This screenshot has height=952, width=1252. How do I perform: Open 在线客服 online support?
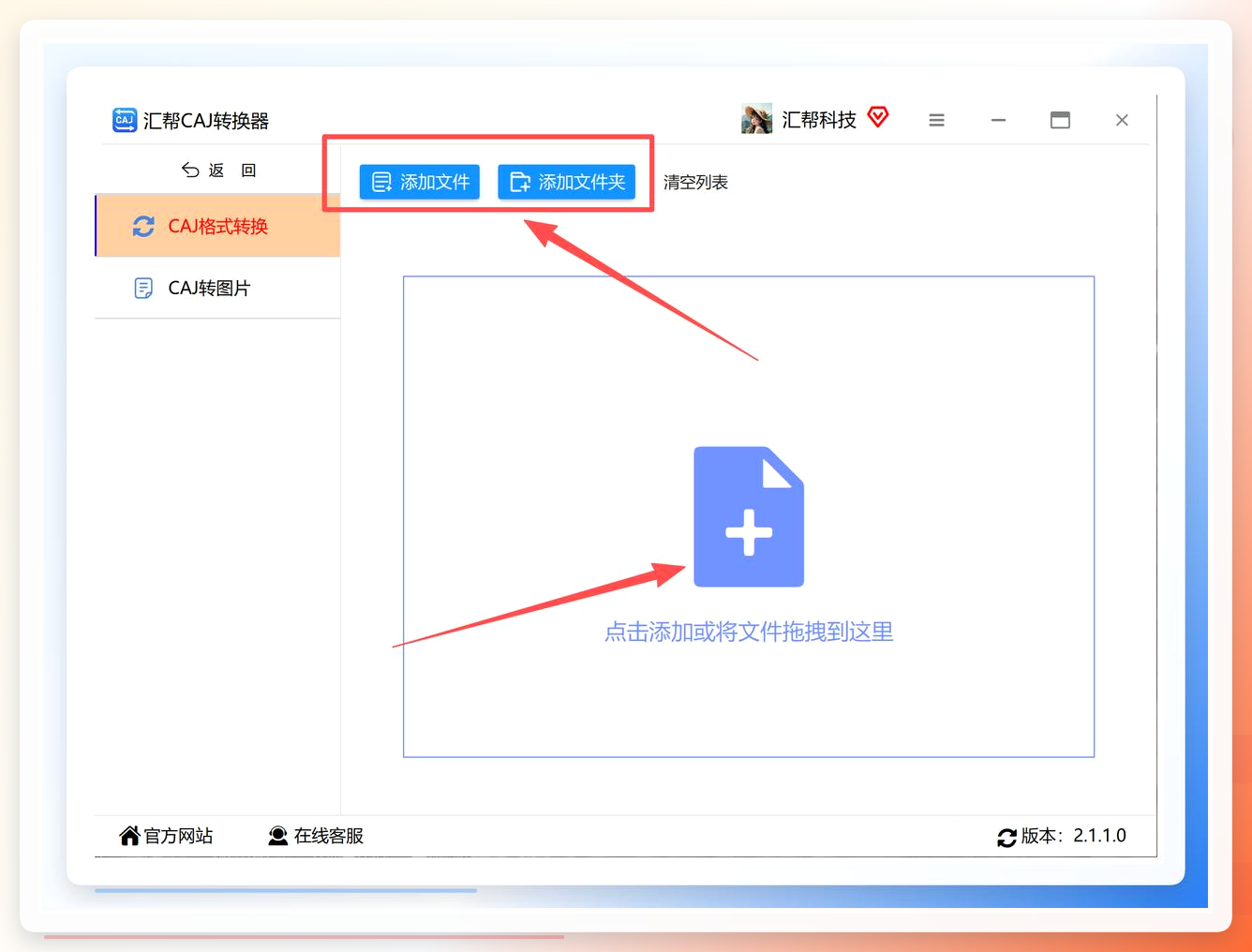316,836
